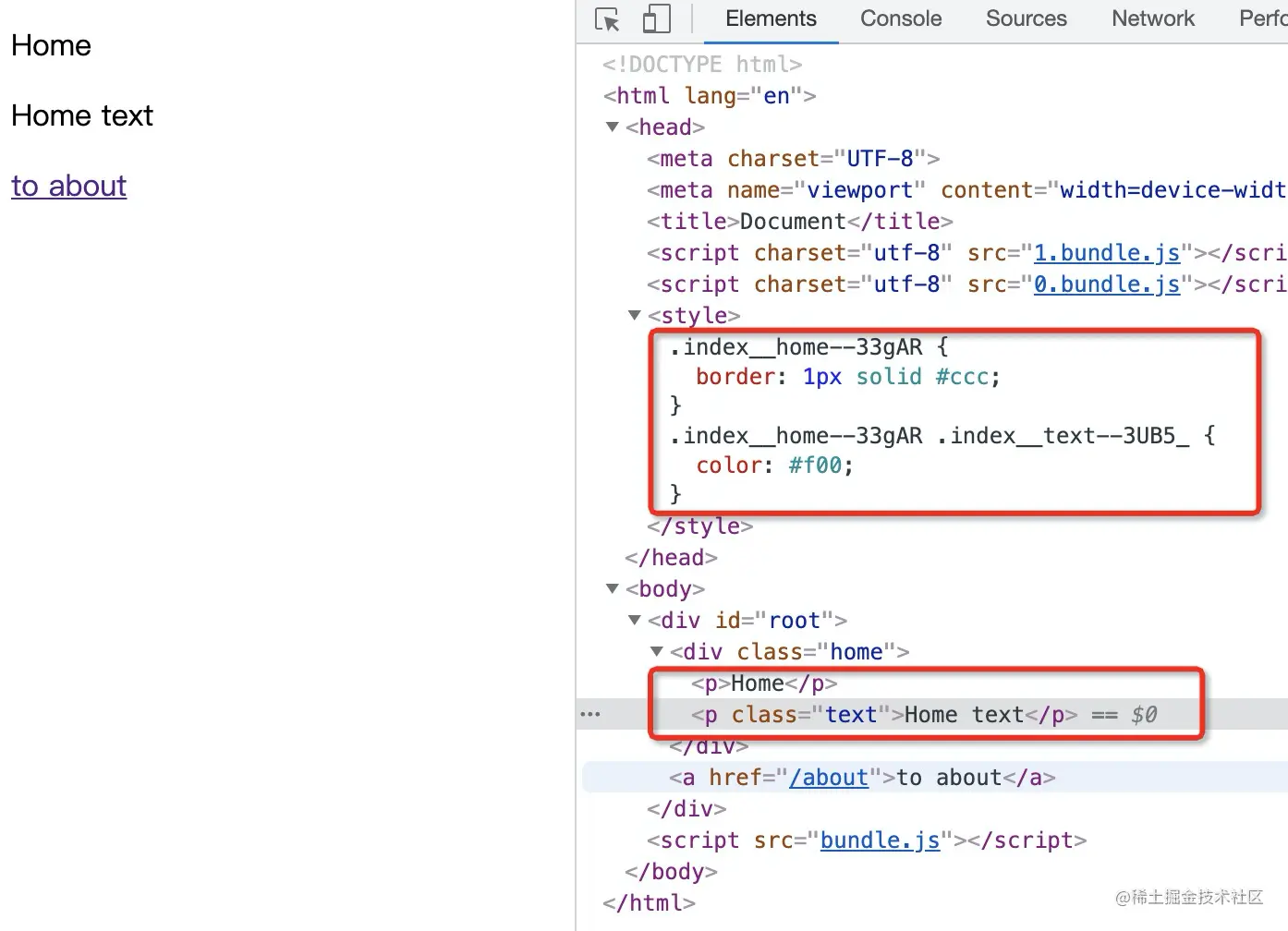Open the row actions ellipsis

(589, 714)
